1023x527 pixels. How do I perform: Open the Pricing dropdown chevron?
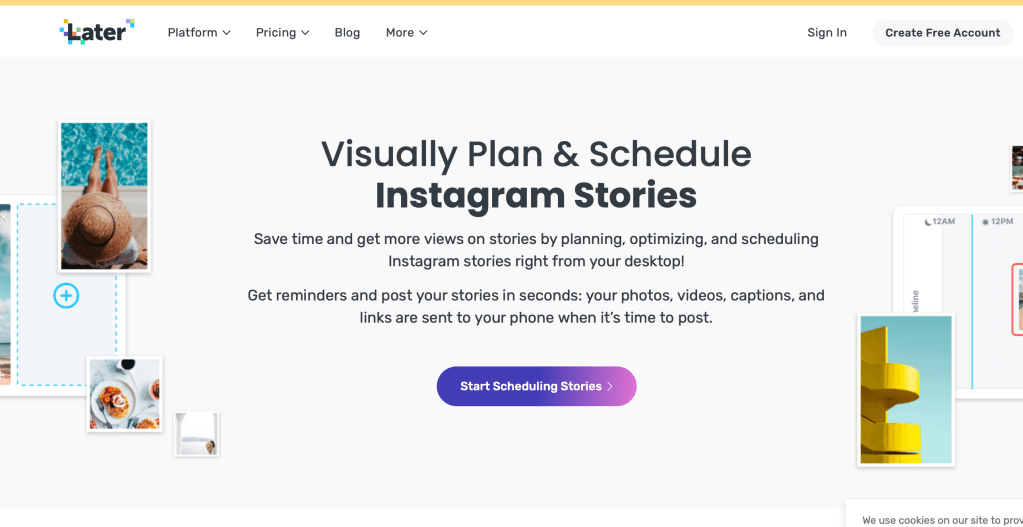305,33
